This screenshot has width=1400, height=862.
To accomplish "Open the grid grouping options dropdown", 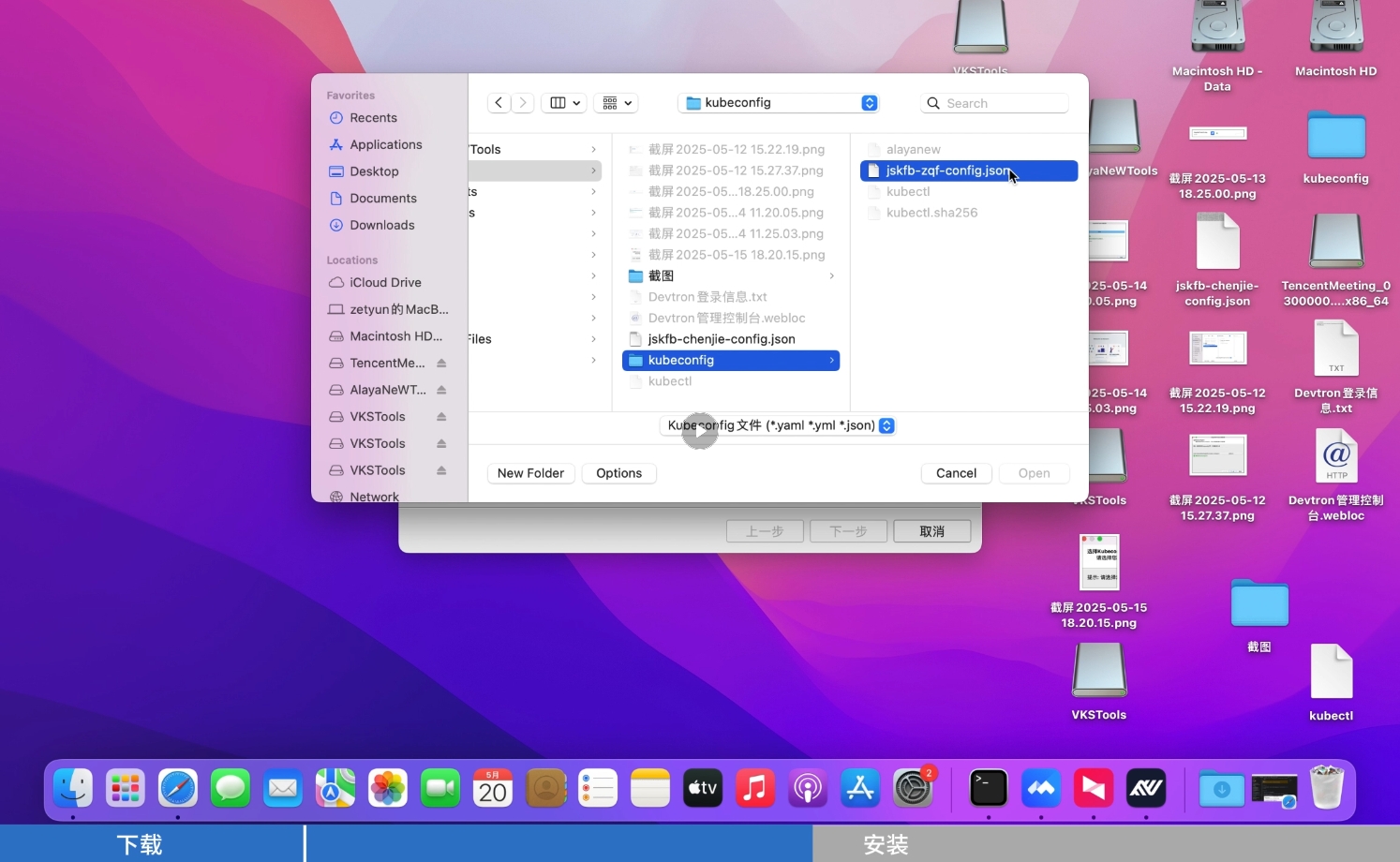I will point(617,103).
